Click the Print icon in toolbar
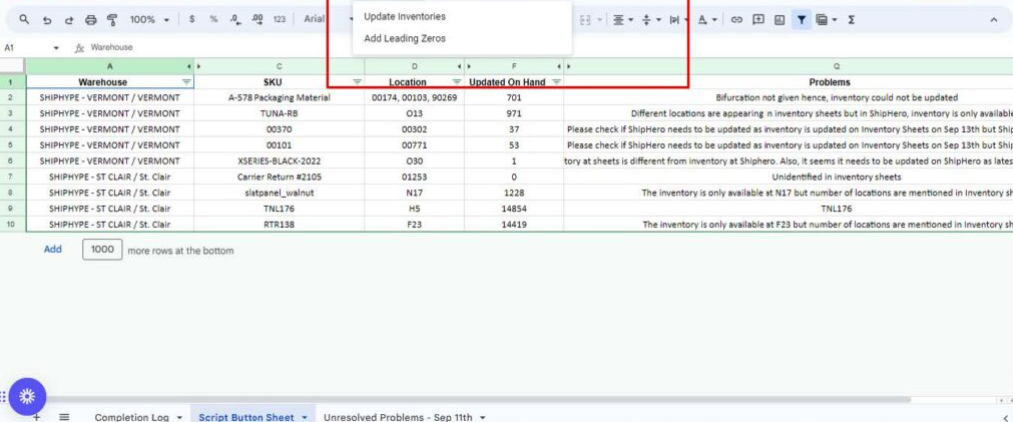The width and height of the screenshot is (1013, 422). 91,19
